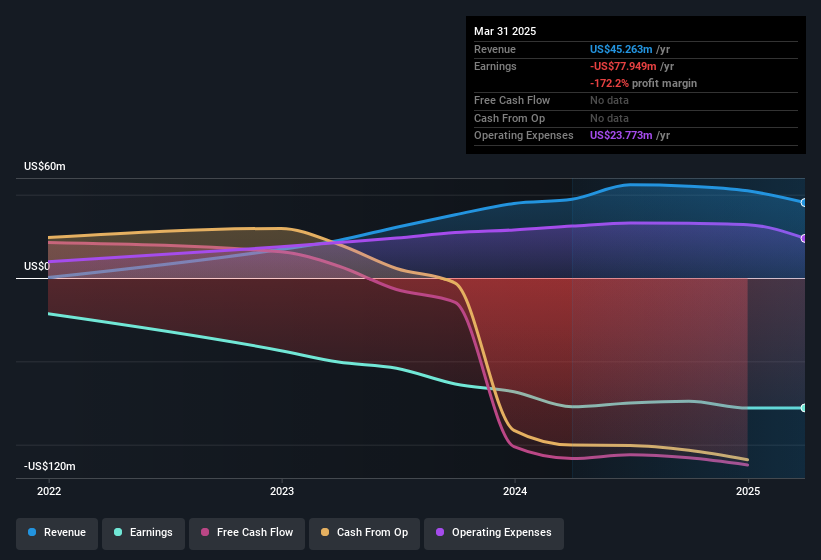Image resolution: width=821 pixels, height=560 pixels.
Task: Click the 2024 x-axis label
Action: pyautogui.click(x=515, y=491)
